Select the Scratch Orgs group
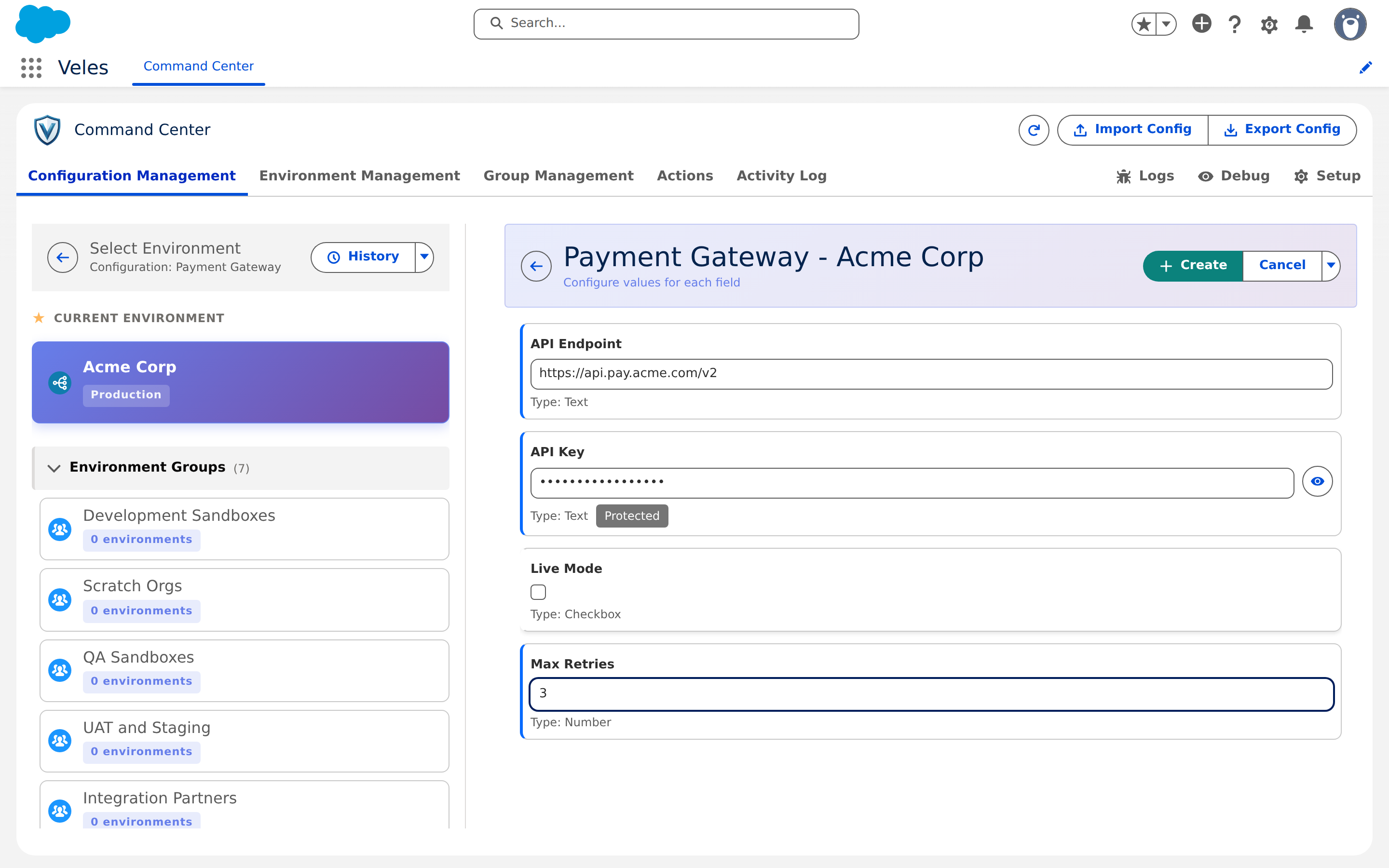Image resolution: width=1389 pixels, height=868 pixels. click(245, 600)
